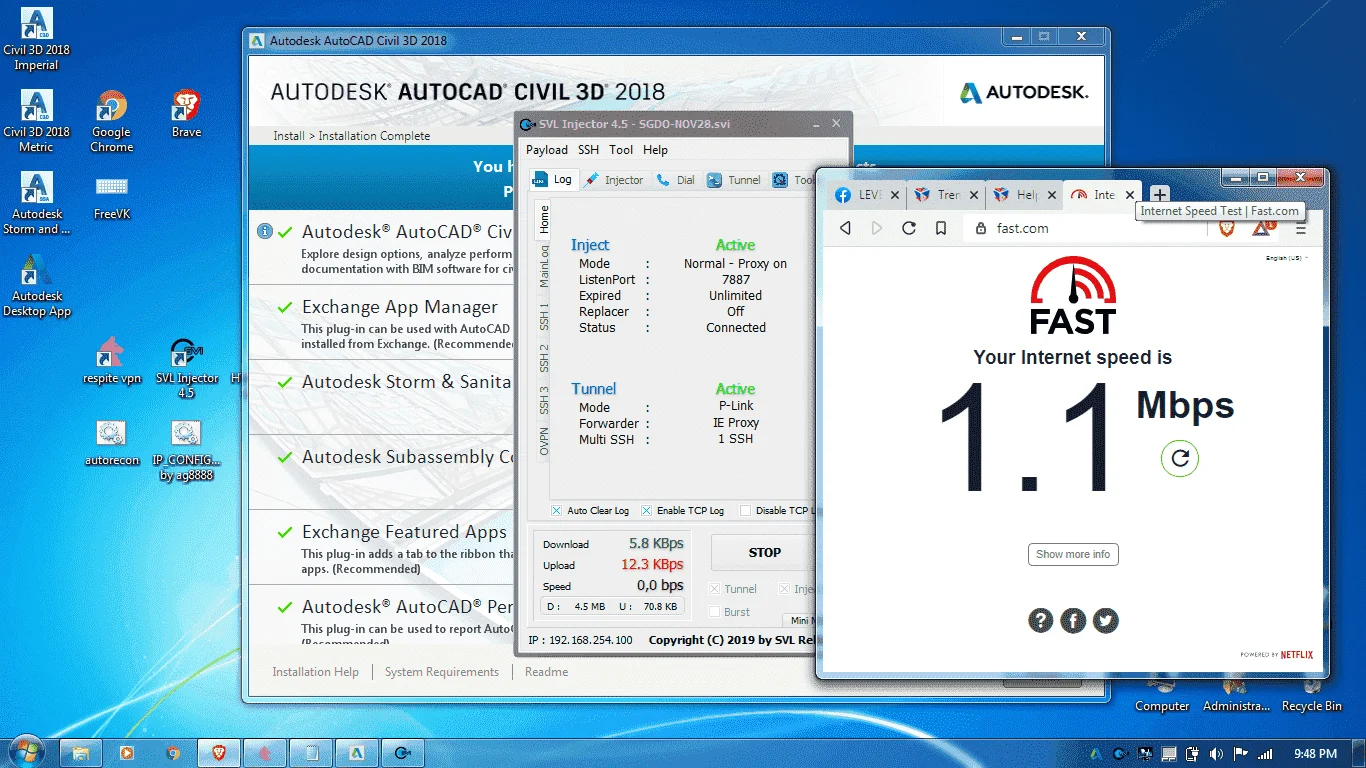This screenshot has width=1366, height=768.
Task: Click the info icon beside Autodesk AutoCAD Civil
Action: click(x=265, y=231)
